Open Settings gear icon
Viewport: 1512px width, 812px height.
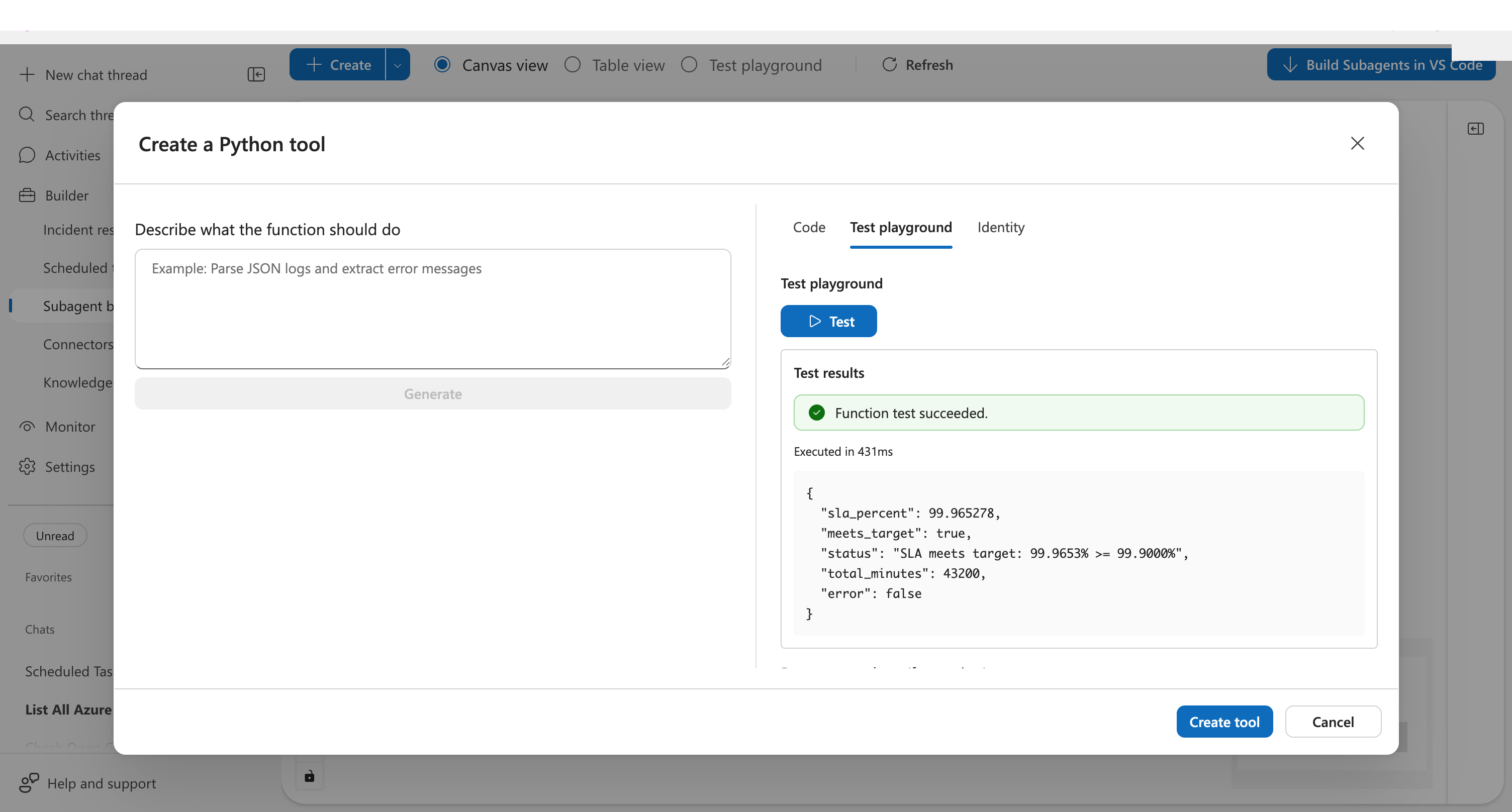(27, 466)
